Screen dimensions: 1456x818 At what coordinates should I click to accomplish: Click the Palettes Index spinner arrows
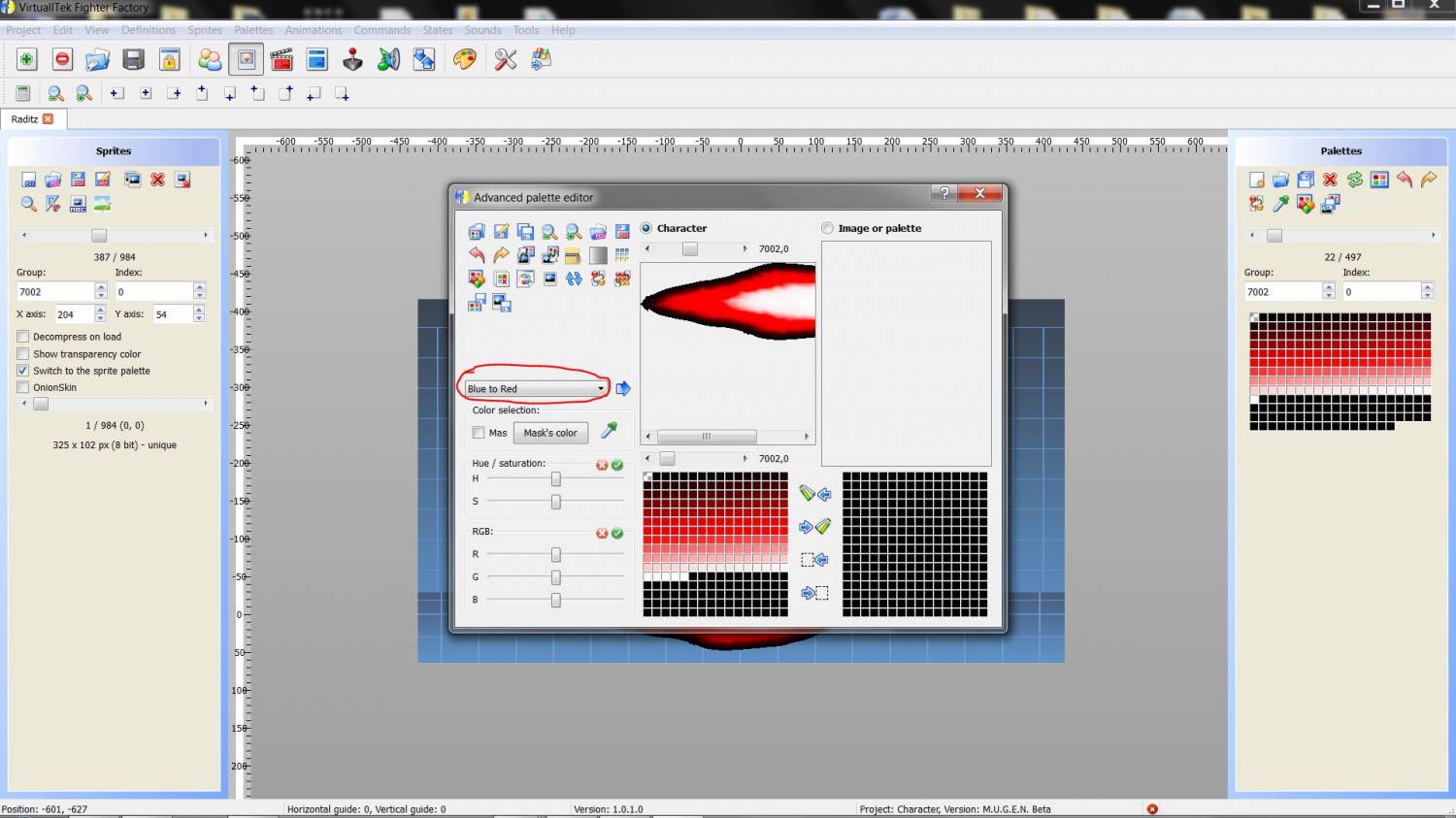(x=1427, y=291)
